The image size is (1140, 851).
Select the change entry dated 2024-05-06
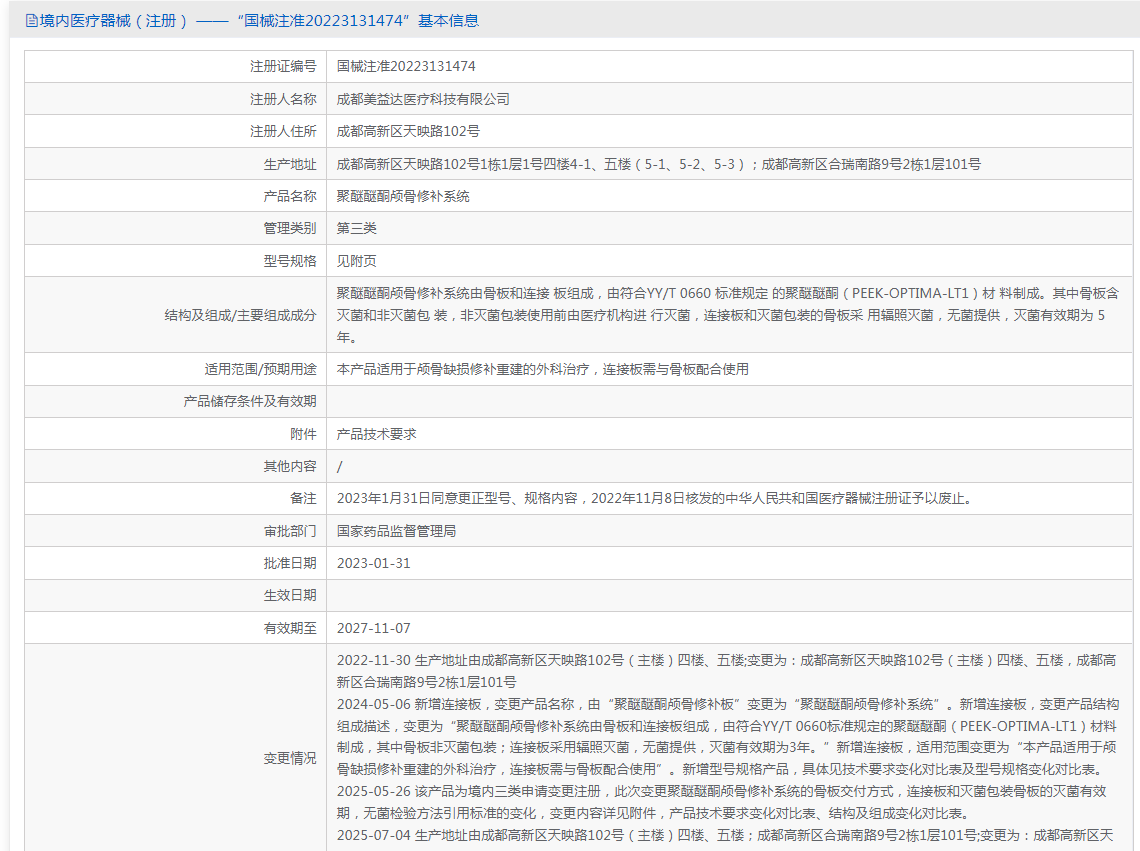[x=728, y=737]
